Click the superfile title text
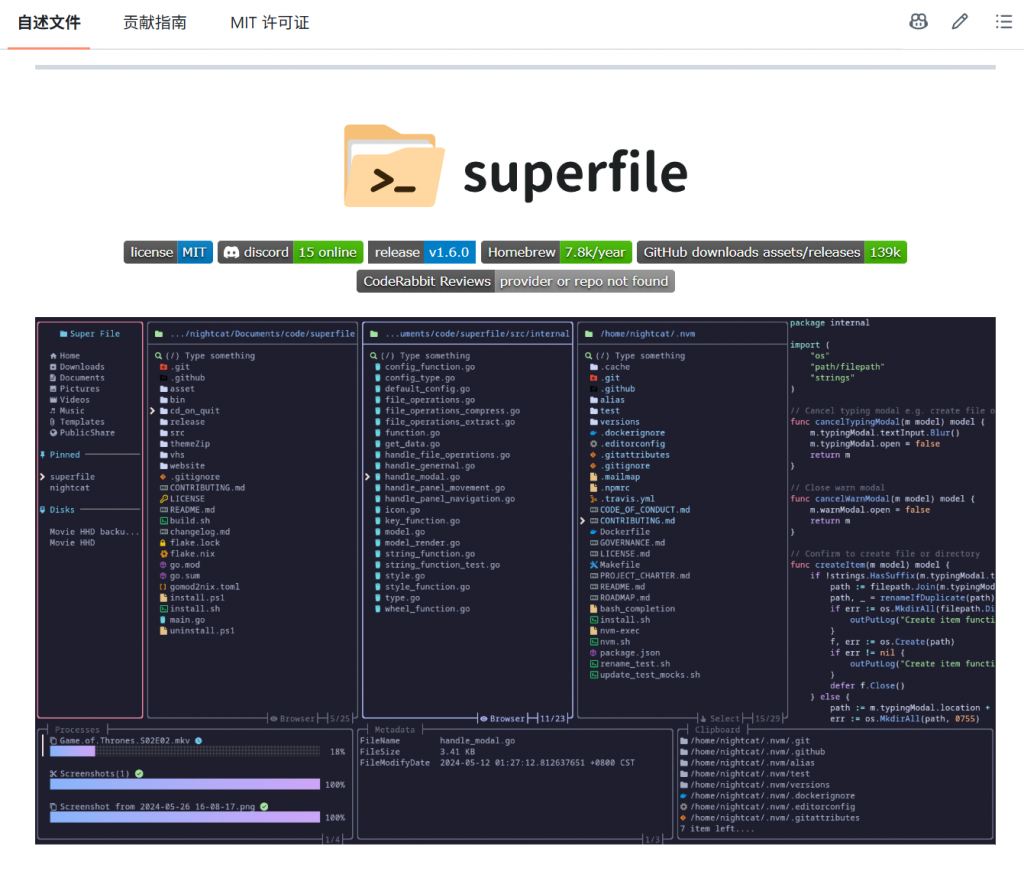Screen dimensions: 1024x871 575,174
